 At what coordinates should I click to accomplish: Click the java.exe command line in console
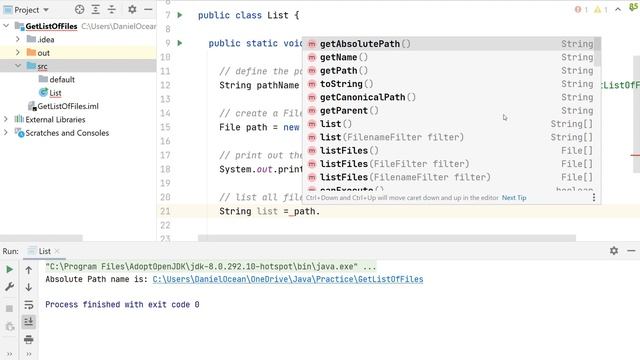[211, 267]
